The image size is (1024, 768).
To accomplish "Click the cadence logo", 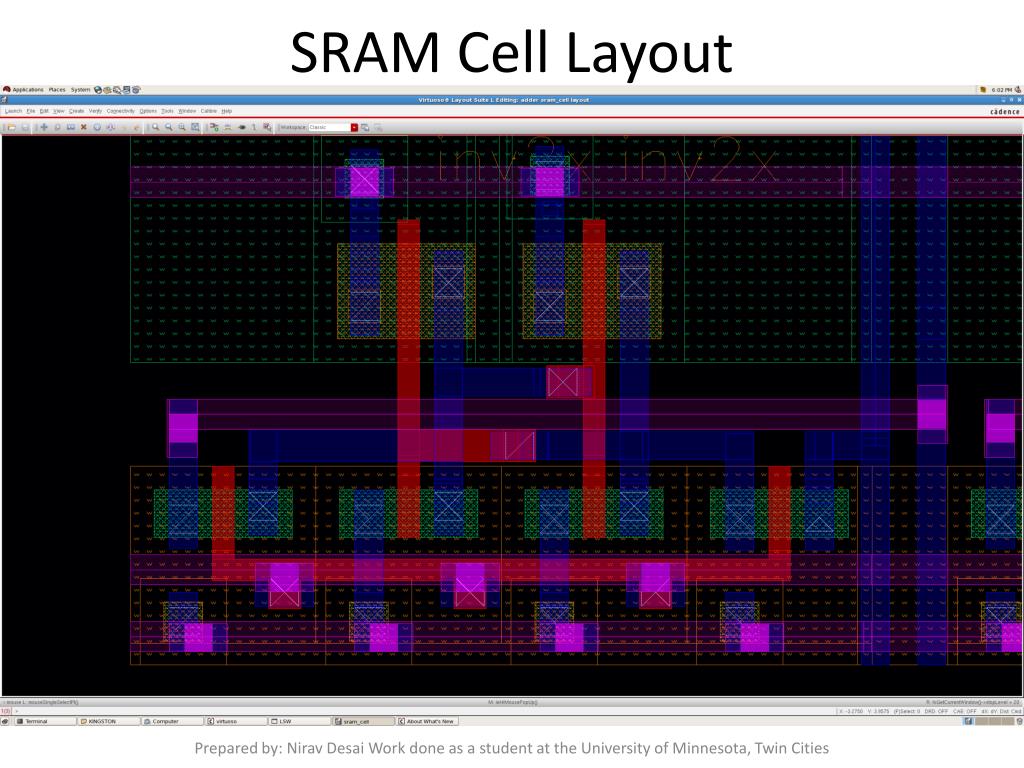I will pos(1004,112).
